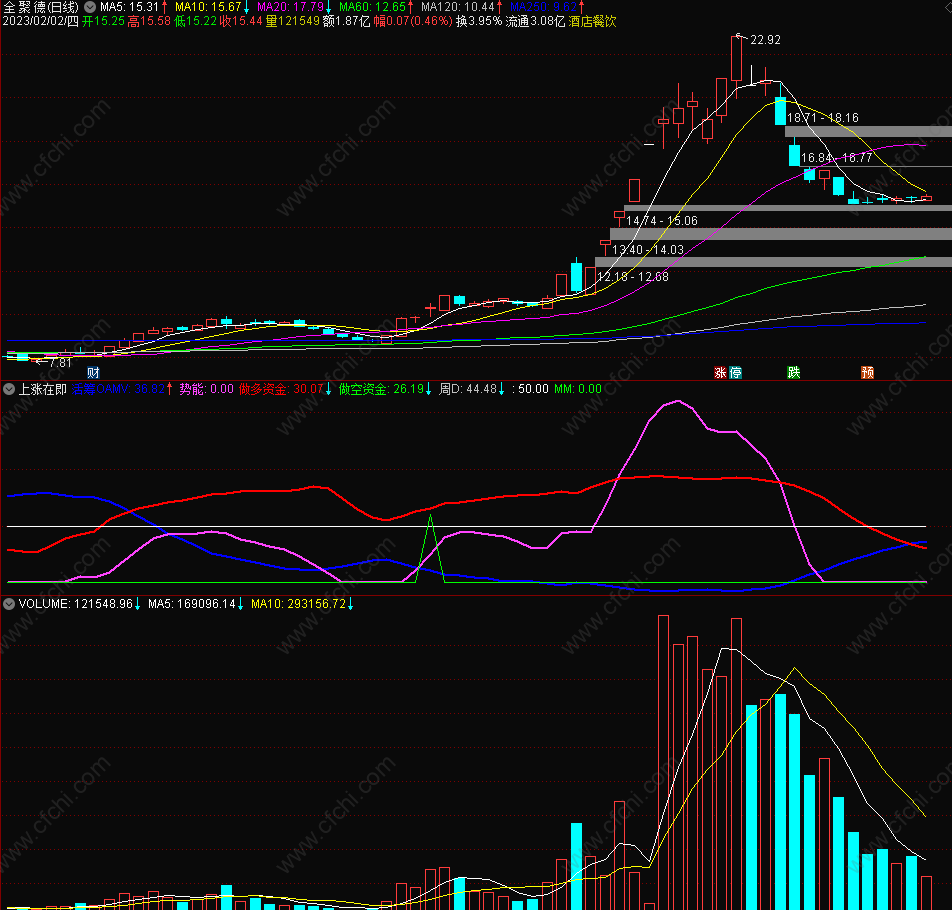The width and height of the screenshot is (952, 910).
Task: Click the green spike peak in indicator panel
Action: [x=430, y=517]
